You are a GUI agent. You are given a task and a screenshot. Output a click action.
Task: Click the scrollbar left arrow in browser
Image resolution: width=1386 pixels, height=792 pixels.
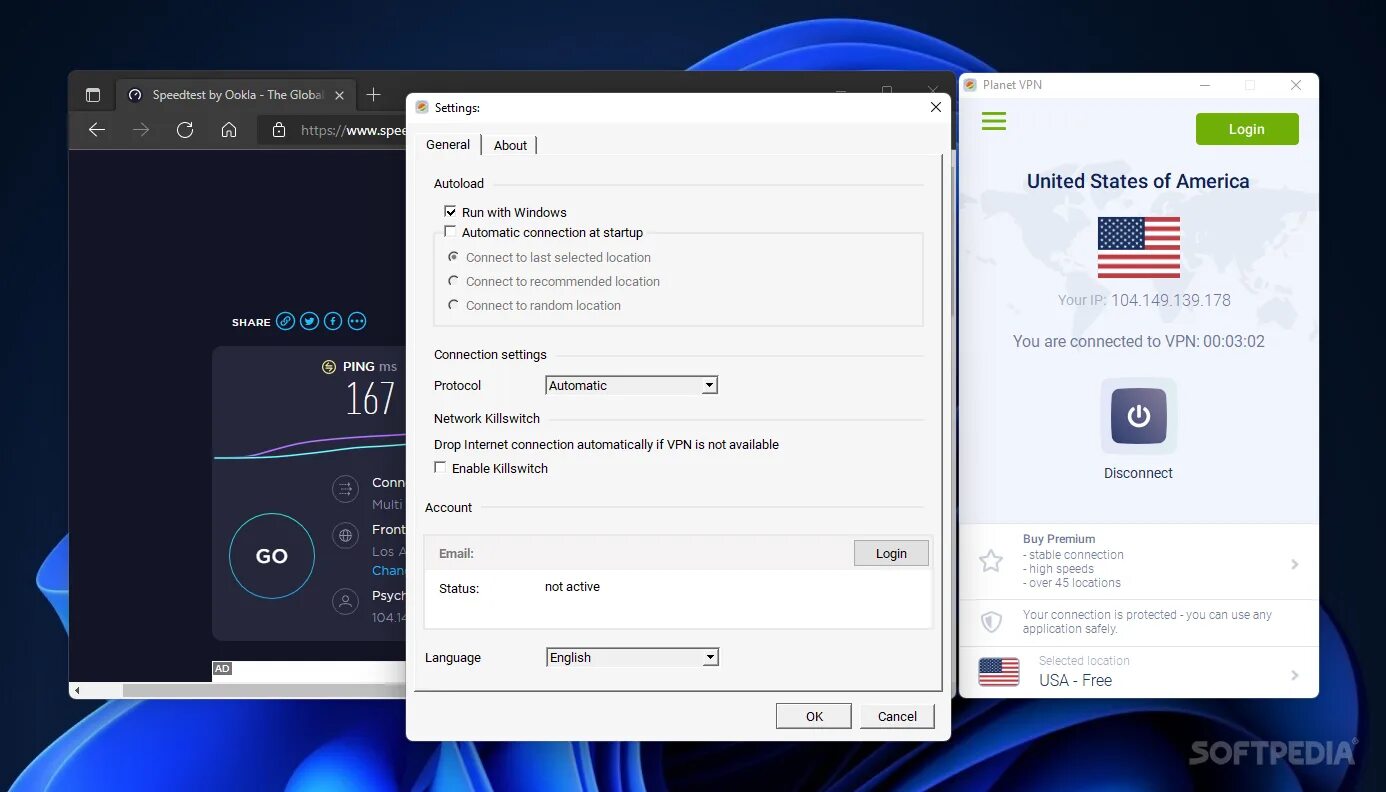pos(77,690)
